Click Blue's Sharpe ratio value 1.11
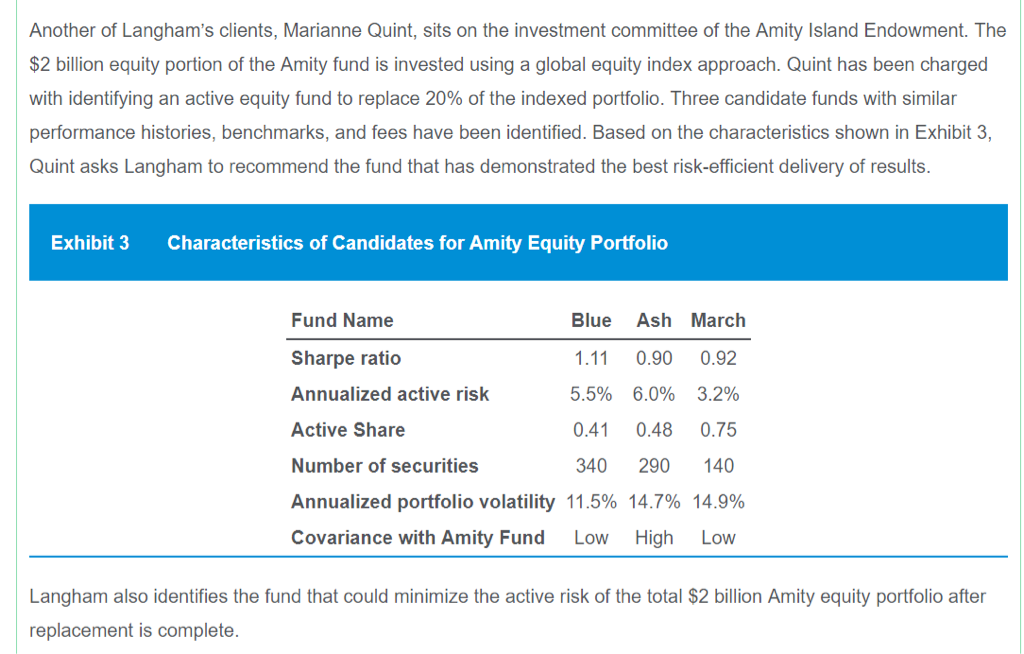This screenshot has width=1024, height=654. [x=591, y=358]
